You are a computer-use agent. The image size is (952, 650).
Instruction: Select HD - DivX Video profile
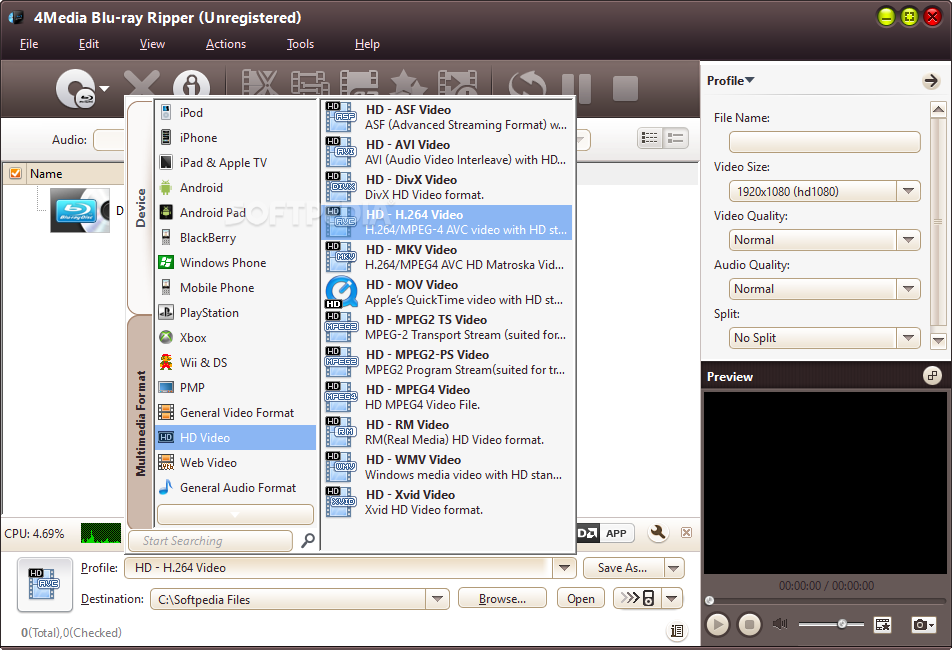click(447, 187)
